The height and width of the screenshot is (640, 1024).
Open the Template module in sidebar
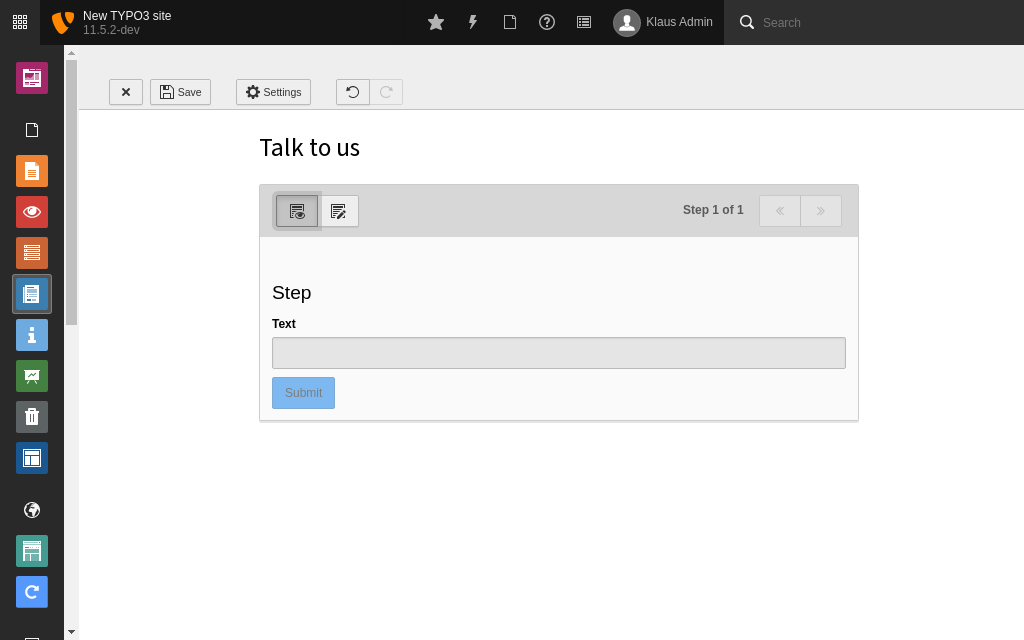pyautogui.click(x=32, y=458)
